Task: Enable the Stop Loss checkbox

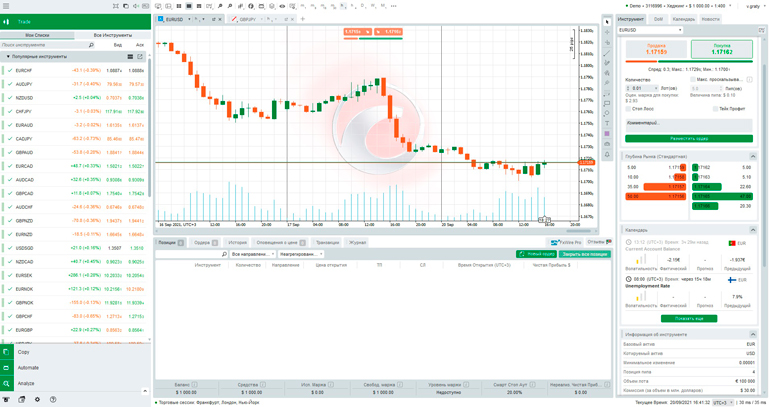Action: click(628, 109)
